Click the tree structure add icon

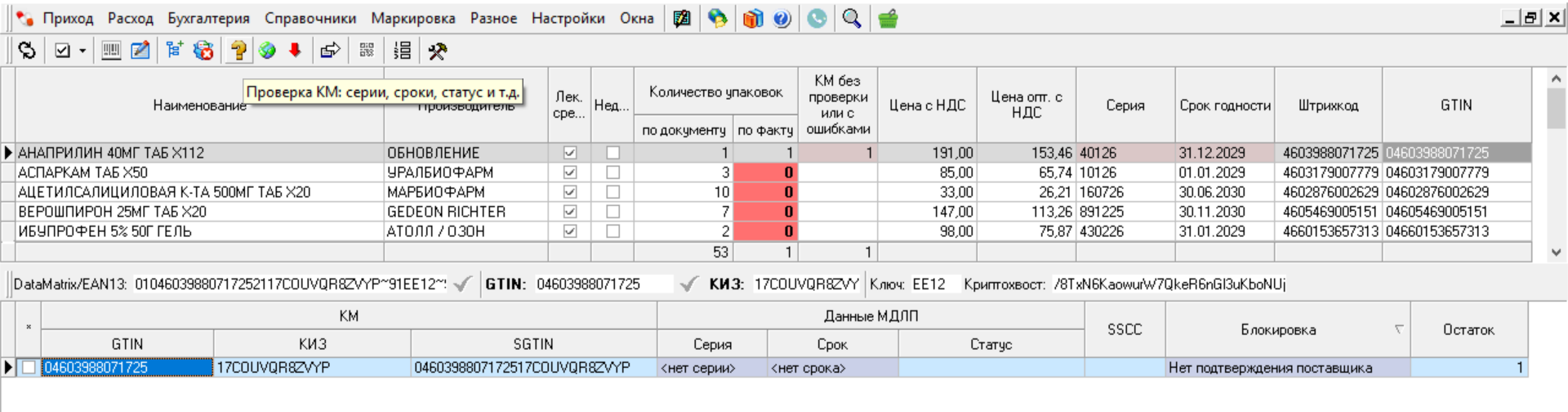tap(174, 51)
